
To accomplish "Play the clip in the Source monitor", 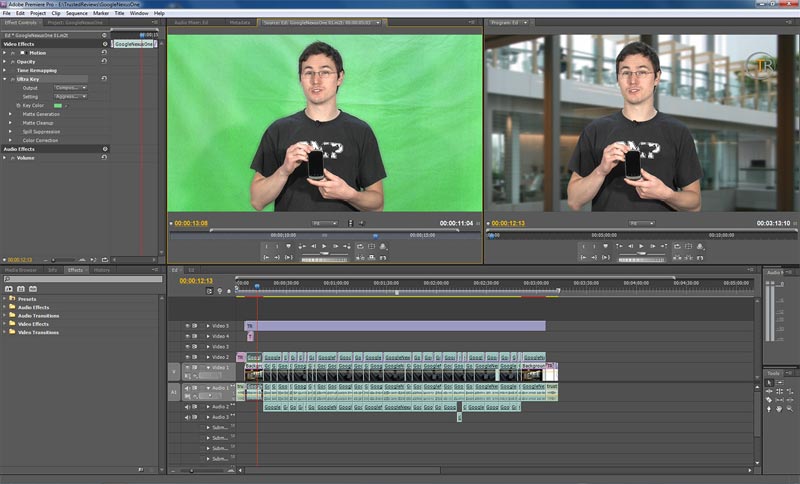I will [x=324, y=246].
